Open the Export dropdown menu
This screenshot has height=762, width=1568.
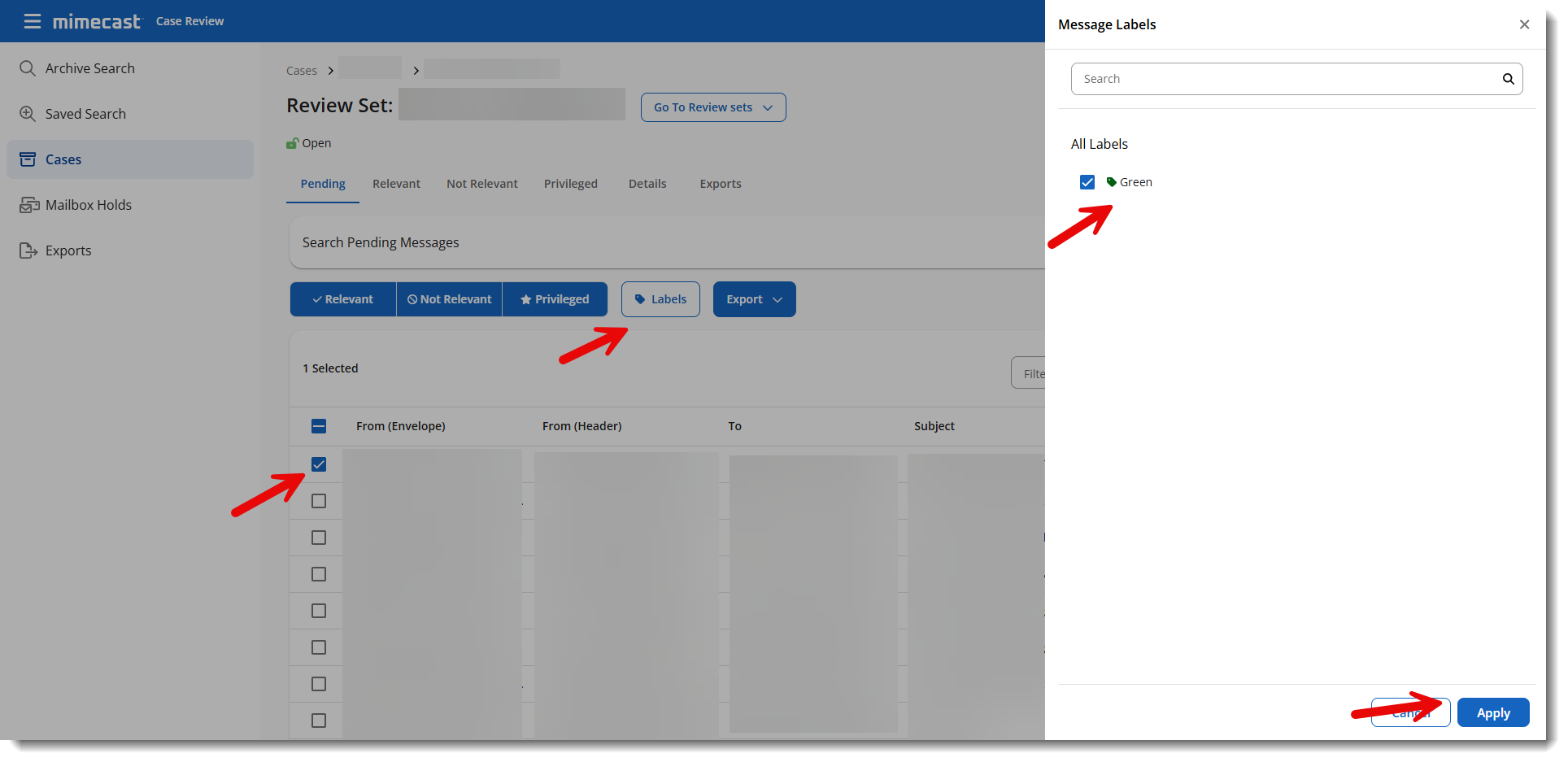tap(754, 299)
